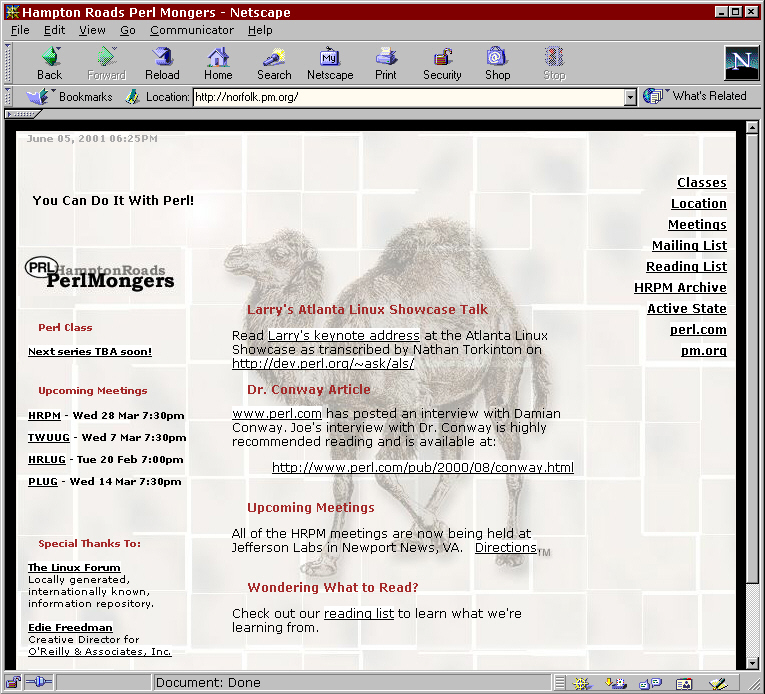The image size is (765, 694).
Task: Open the File menu
Action: click(x=20, y=30)
